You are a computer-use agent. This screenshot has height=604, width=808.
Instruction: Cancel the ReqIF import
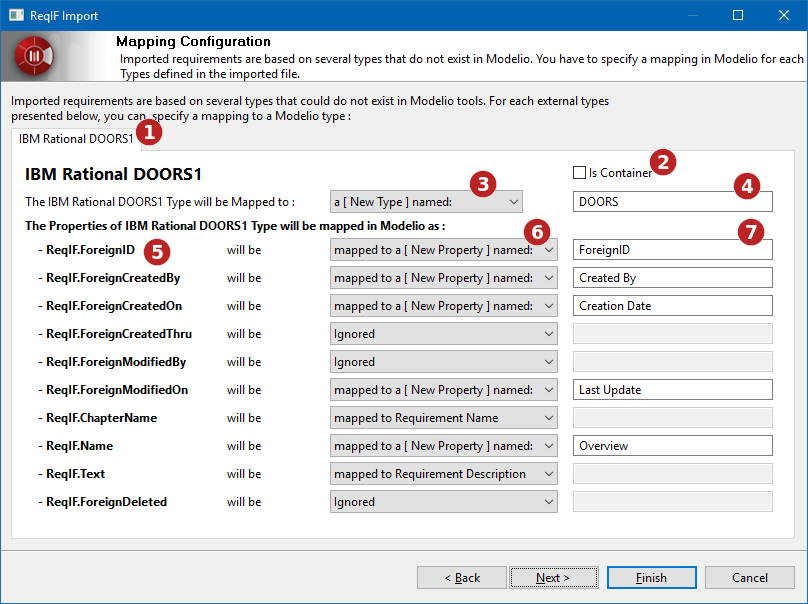[749, 578]
